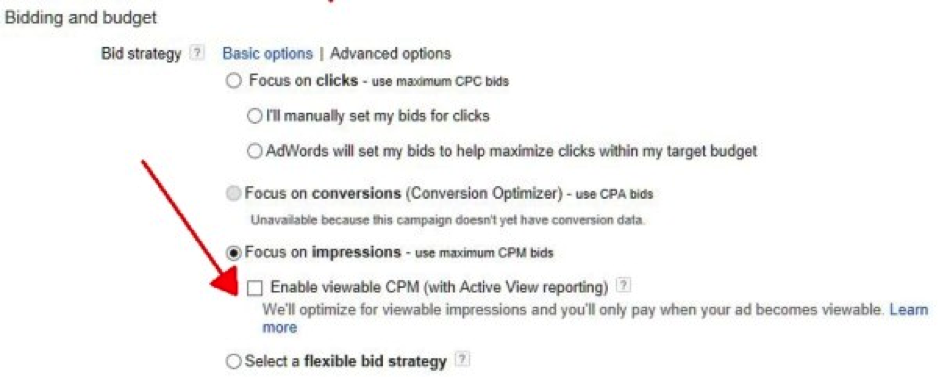Click help icon after flexible bid strategy
The image size is (938, 378).
pyautogui.click(x=461, y=361)
